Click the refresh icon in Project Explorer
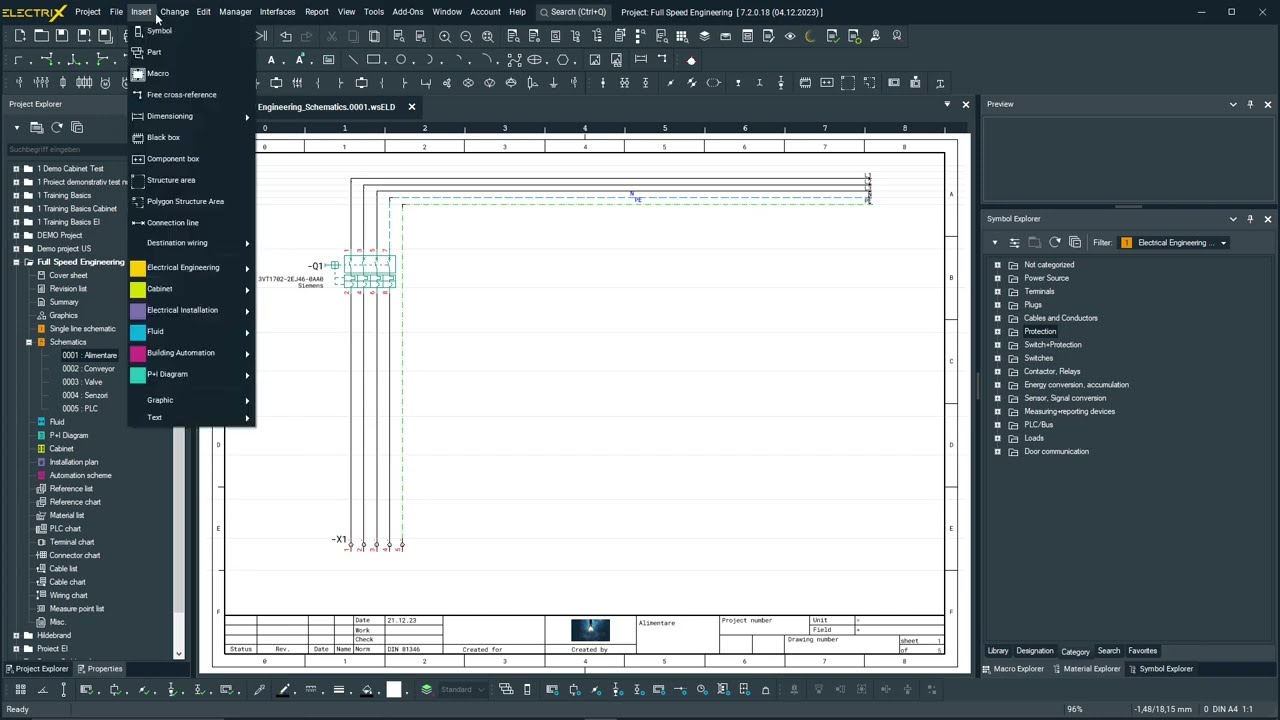The width and height of the screenshot is (1280, 720). click(x=57, y=127)
